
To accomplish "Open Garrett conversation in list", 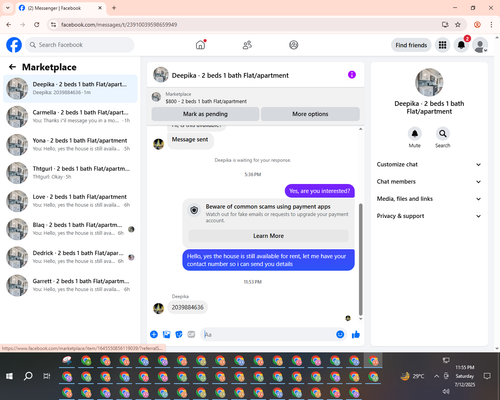I will pos(70,285).
